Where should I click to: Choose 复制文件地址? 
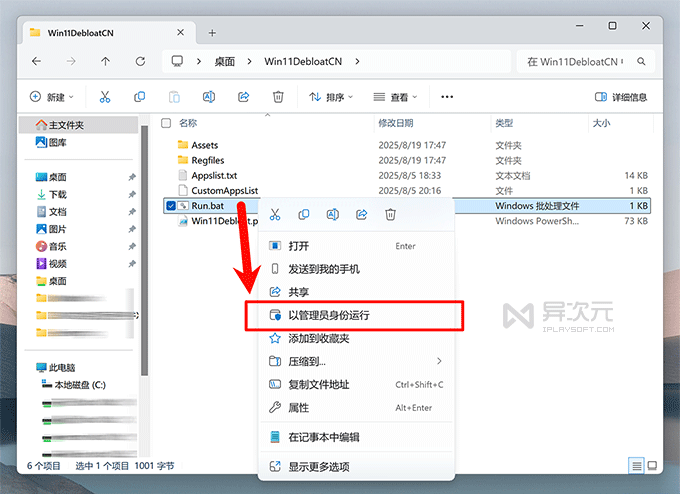(x=356, y=384)
